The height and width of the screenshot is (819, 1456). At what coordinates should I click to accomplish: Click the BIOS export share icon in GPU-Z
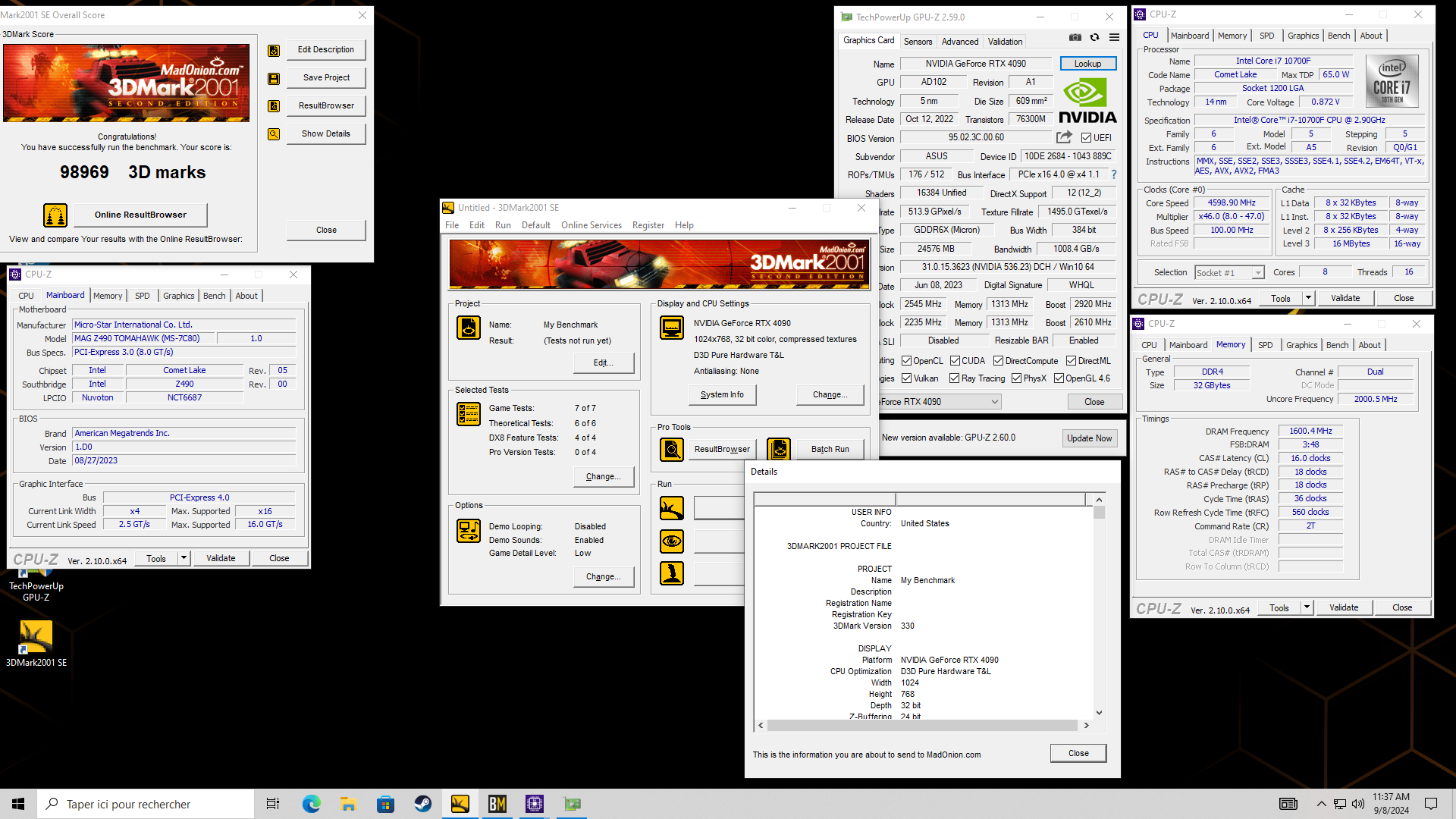(1064, 137)
